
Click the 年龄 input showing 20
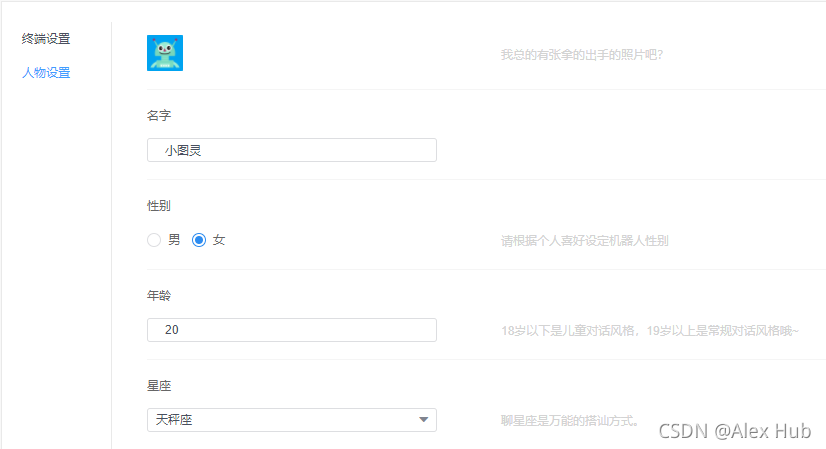point(292,330)
